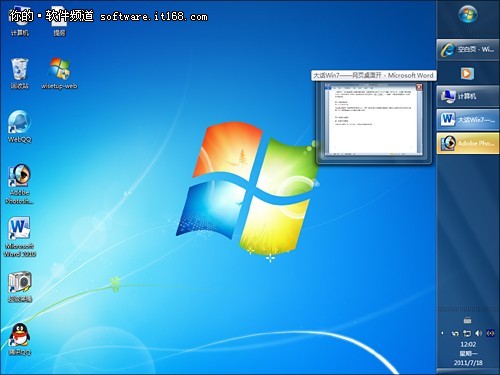Open the wireless signal tray icon
500x375 pixels.
click(x=490, y=333)
